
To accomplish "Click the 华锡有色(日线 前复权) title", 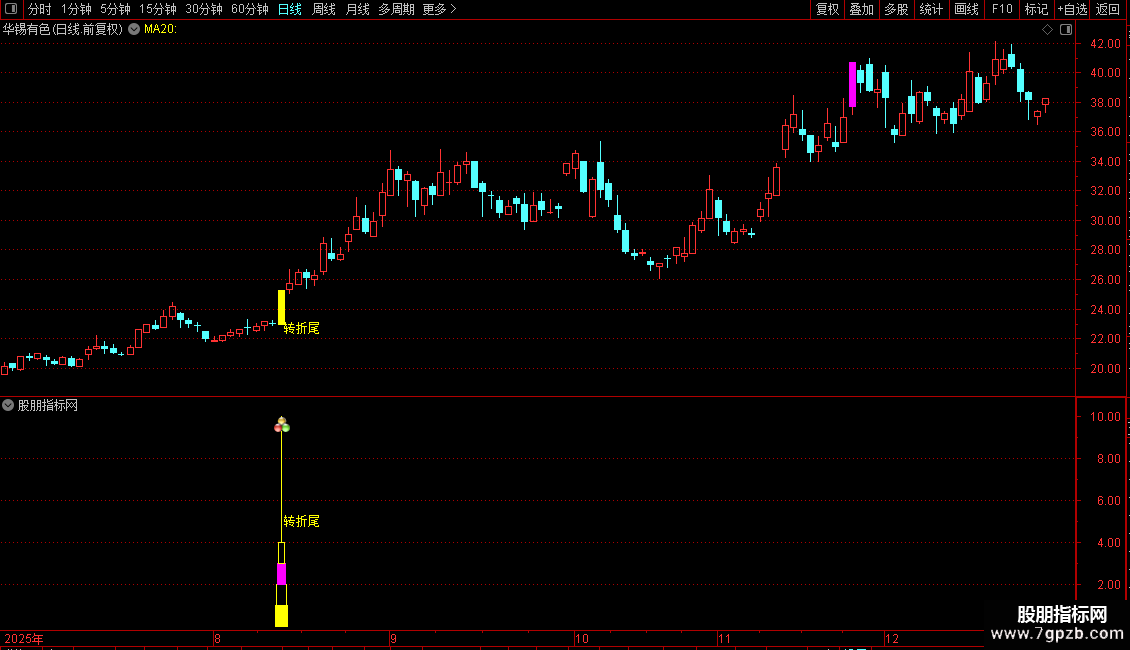I will [x=63, y=29].
